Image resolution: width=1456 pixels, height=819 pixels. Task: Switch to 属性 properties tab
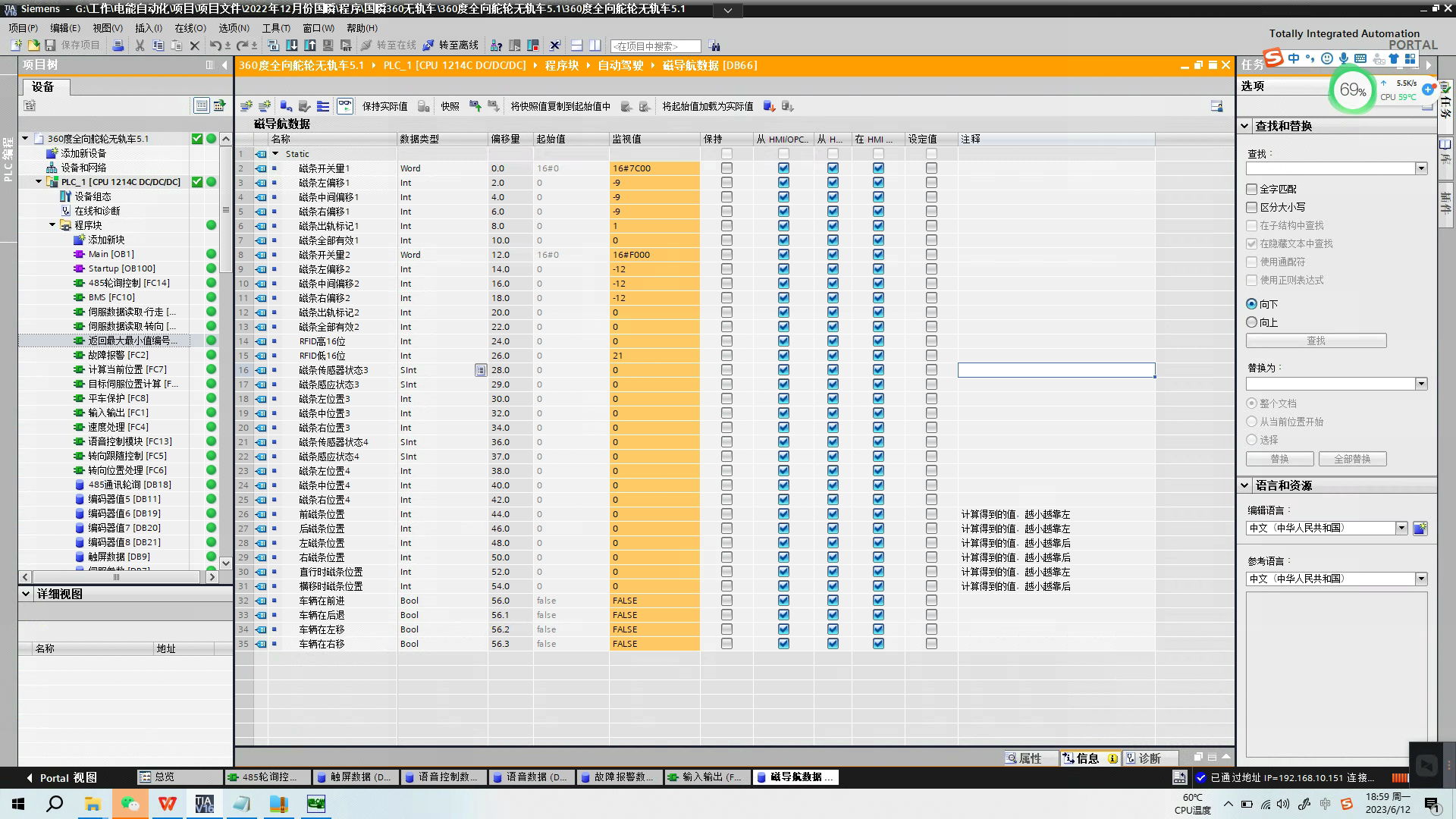point(1030,758)
